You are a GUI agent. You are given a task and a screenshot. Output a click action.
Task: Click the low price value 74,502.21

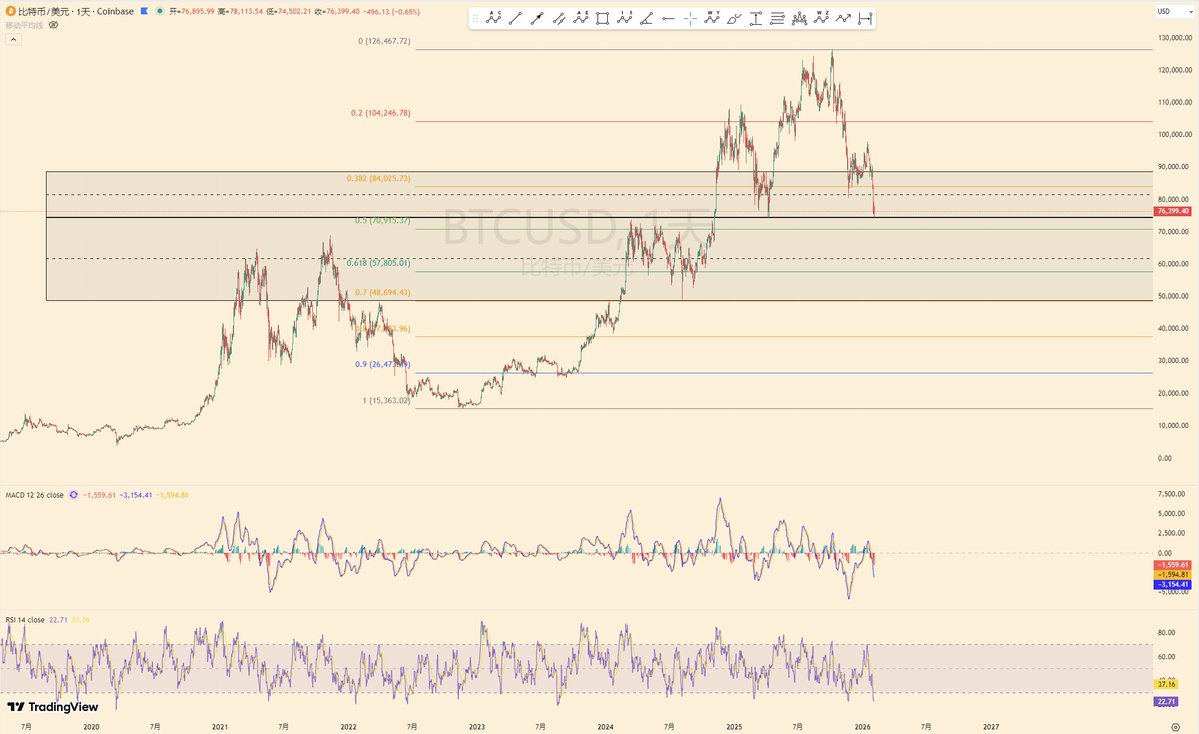294,11
